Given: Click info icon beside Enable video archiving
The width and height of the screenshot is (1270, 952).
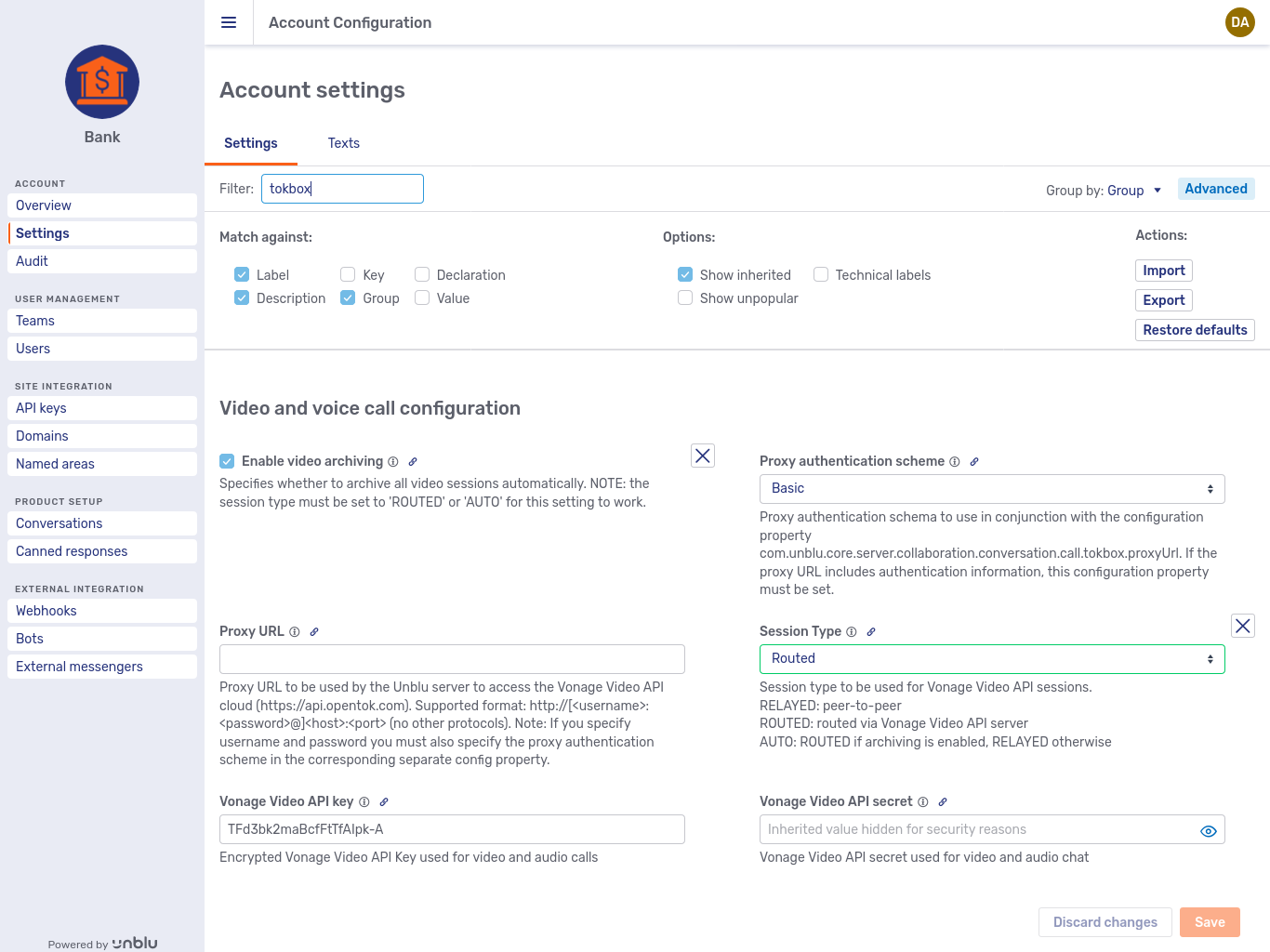Looking at the screenshot, I should 393,462.
